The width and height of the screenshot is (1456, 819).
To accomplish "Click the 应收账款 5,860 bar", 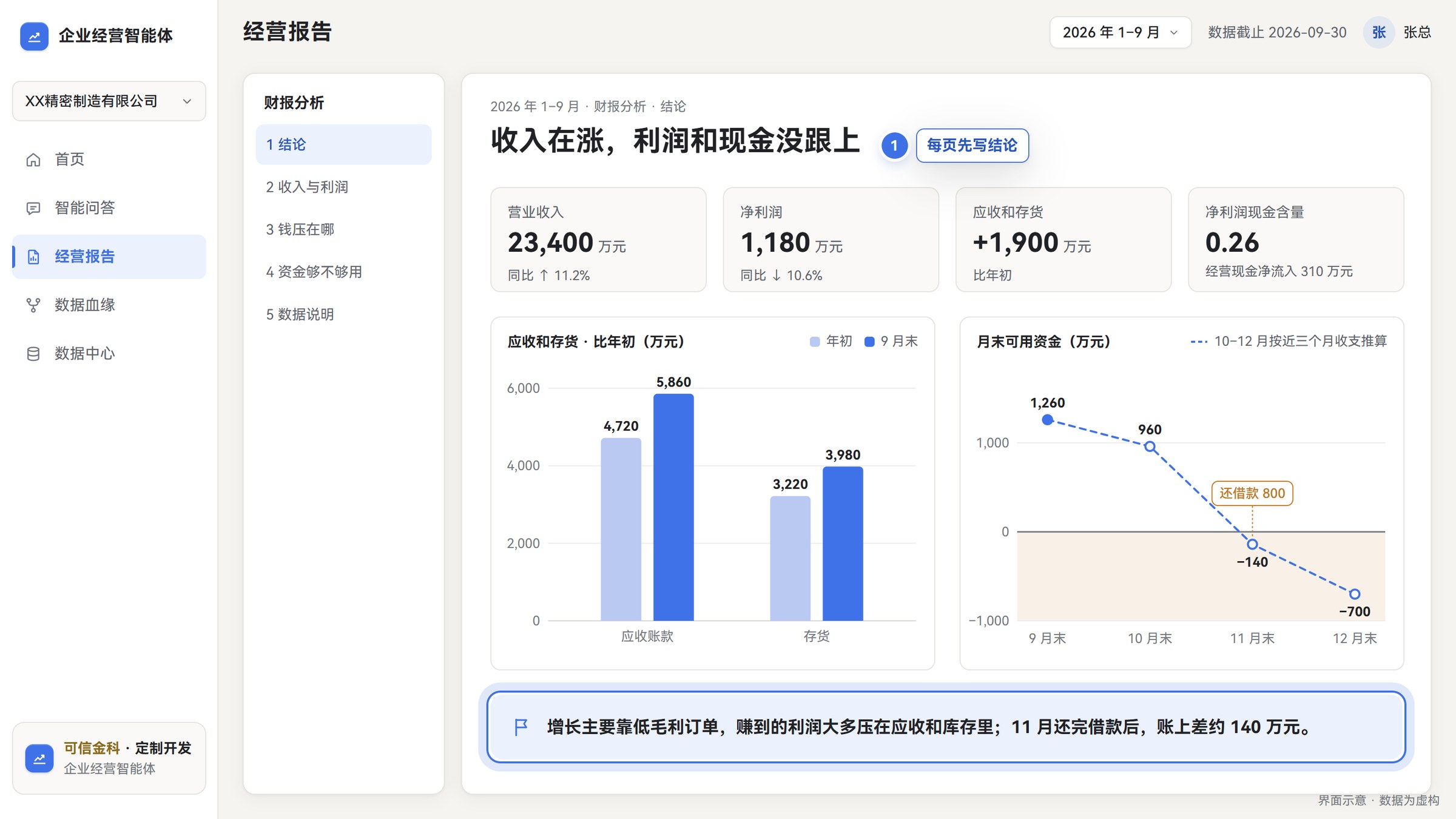I will click(x=673, y=507).
